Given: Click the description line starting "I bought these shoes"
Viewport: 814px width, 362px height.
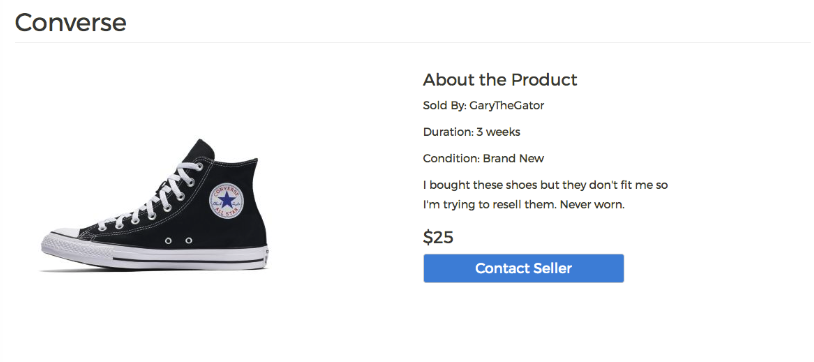Looking at the screenshot, I should coord(546,185).
